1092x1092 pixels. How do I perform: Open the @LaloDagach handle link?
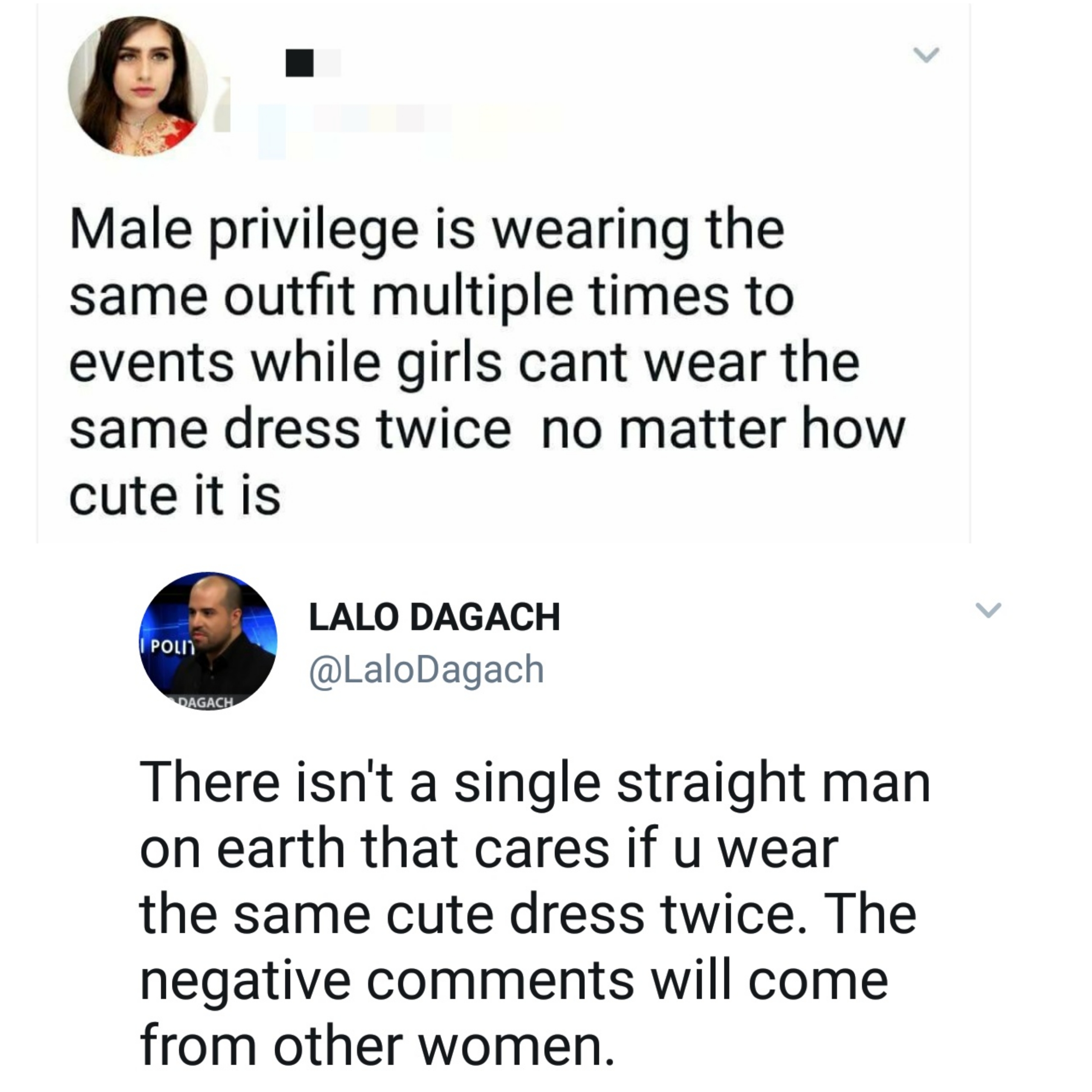click(x=426, y=669)
